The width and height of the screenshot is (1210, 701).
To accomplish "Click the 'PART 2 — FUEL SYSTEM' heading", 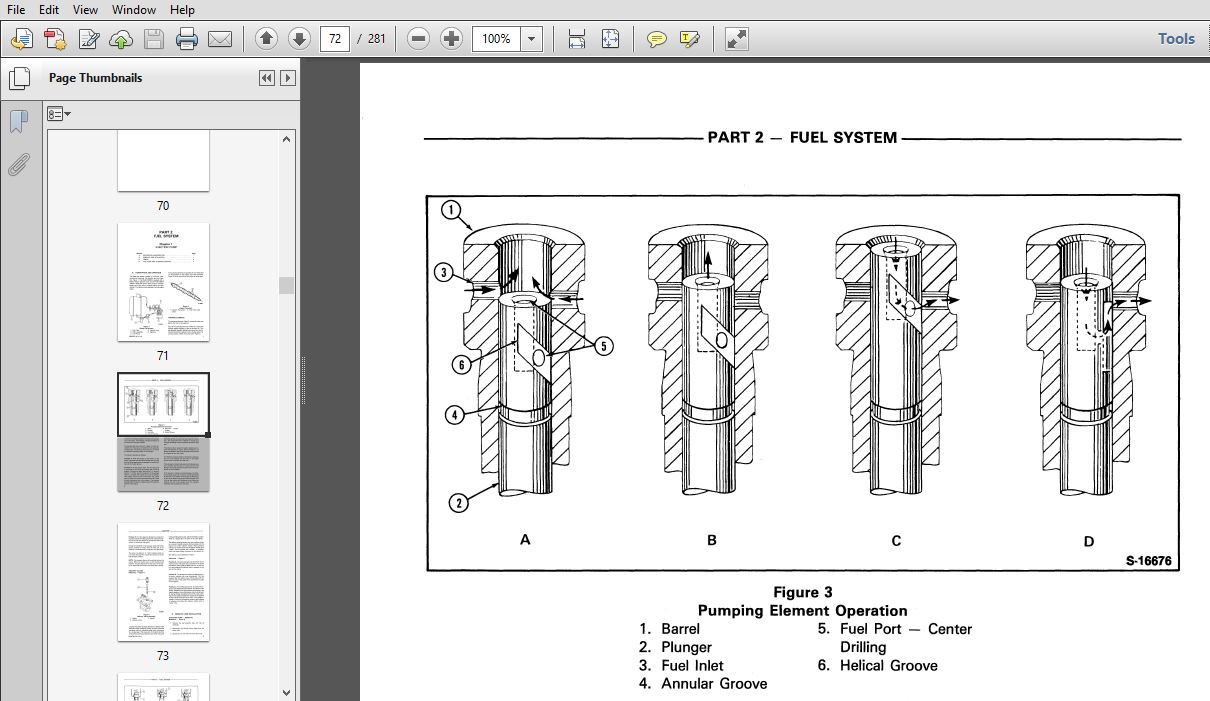I will (802, 138).
